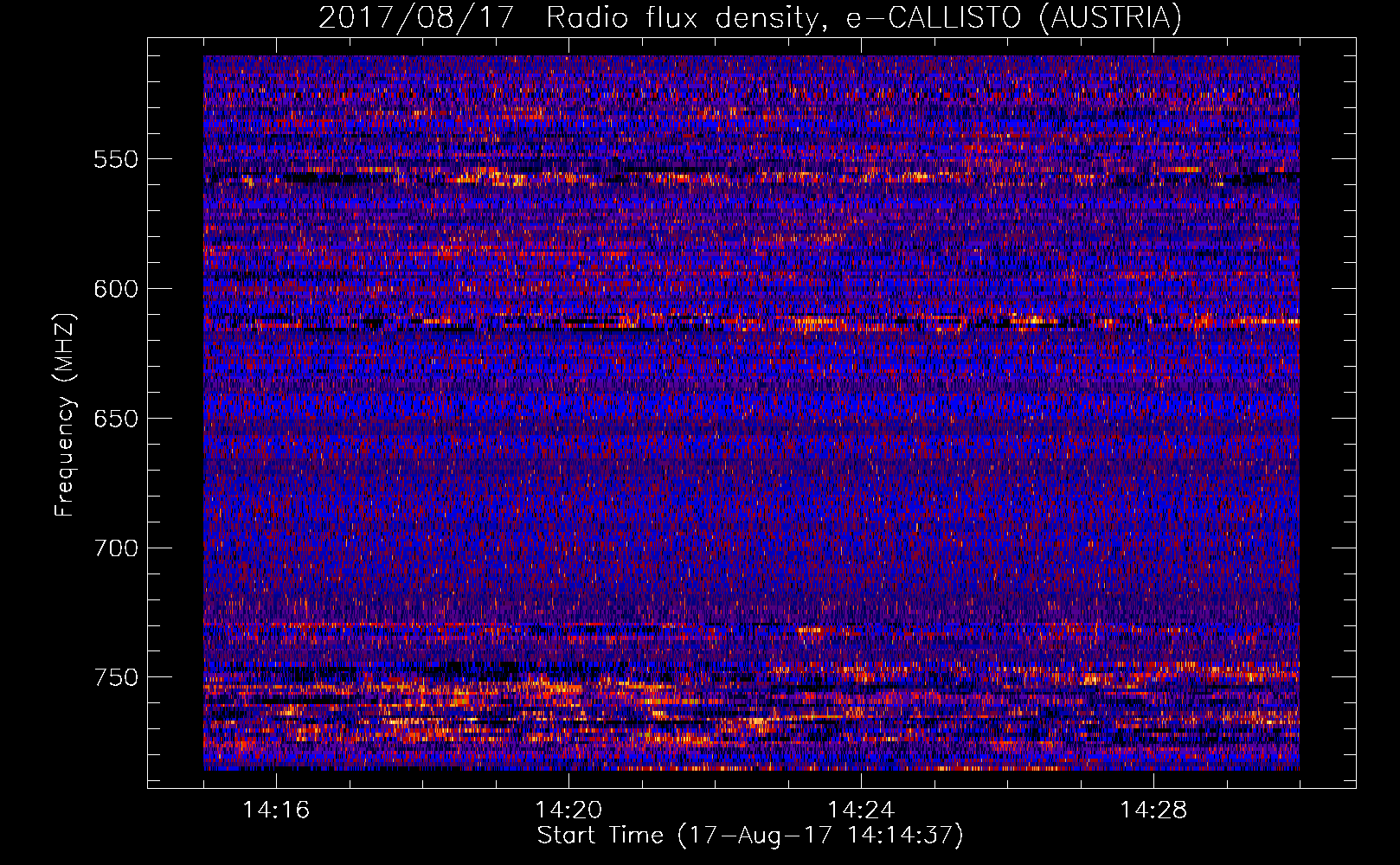The image size is (1400, 865).
Task: Click the 'Frequency (MHZ)' y-axis label
Action: (x=65, y=414)
